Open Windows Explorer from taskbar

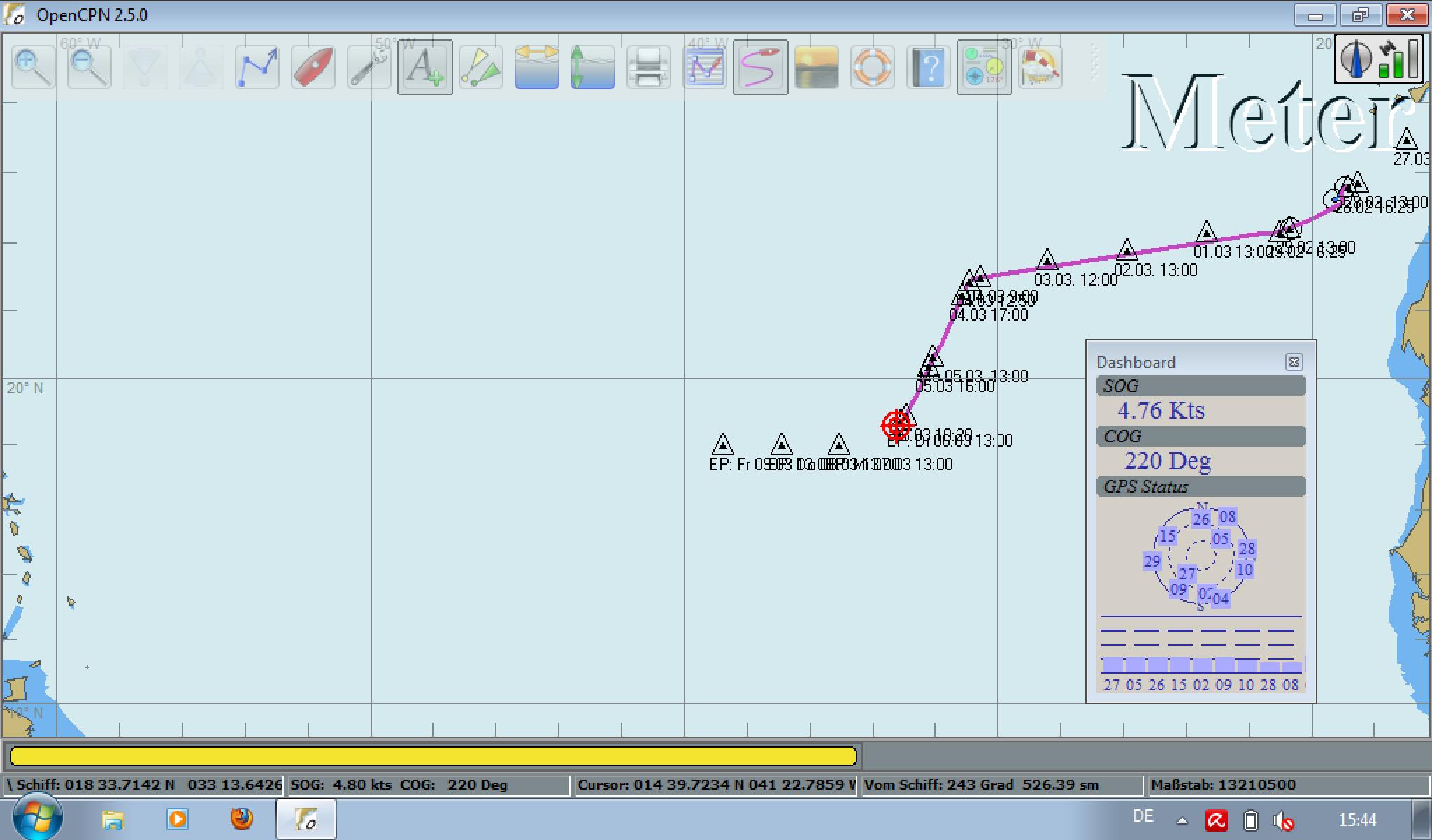click(x=113, y=819)
